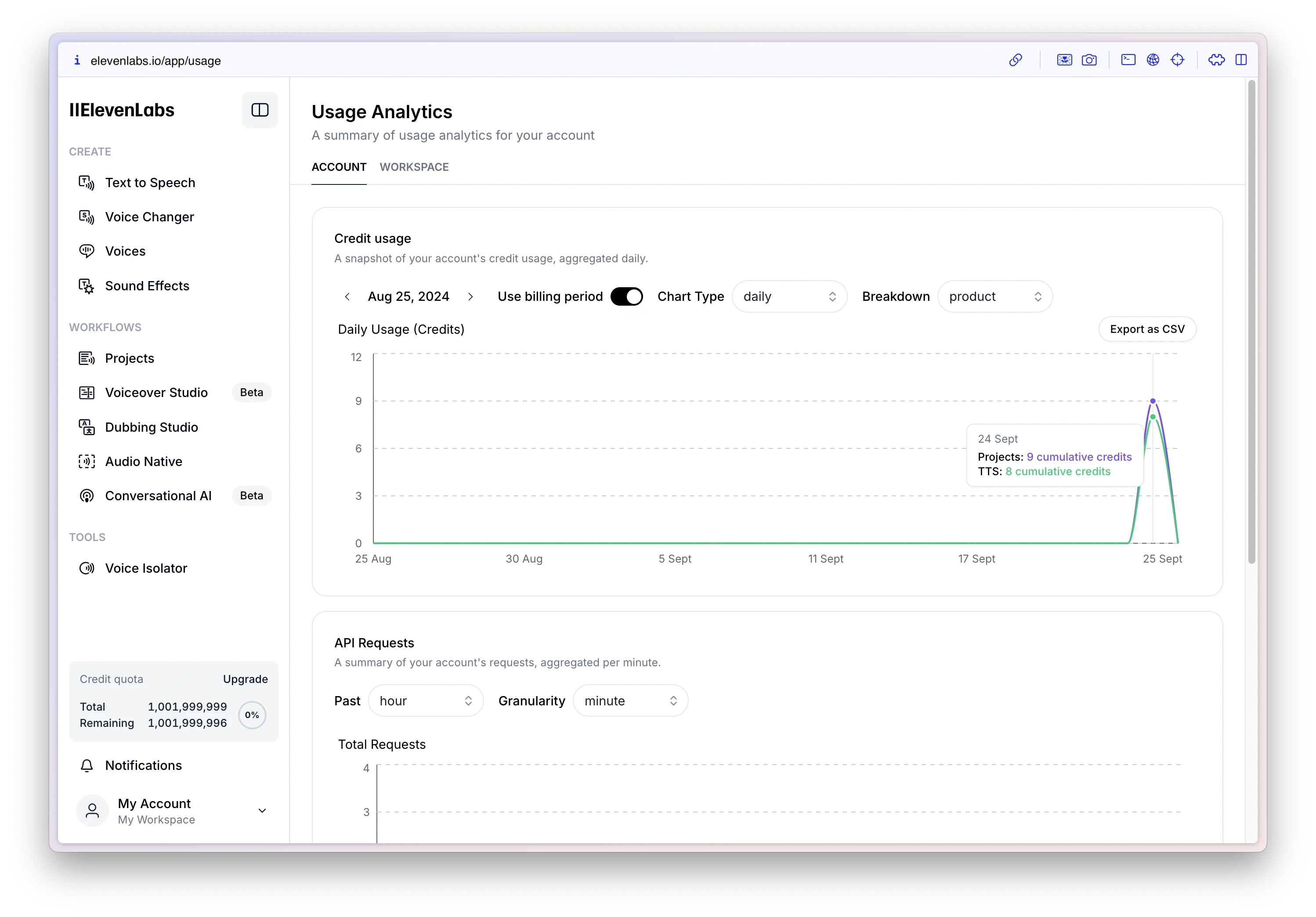Open the Chart Type daily dropdown

pyautogui.click(x=789, y=296)
